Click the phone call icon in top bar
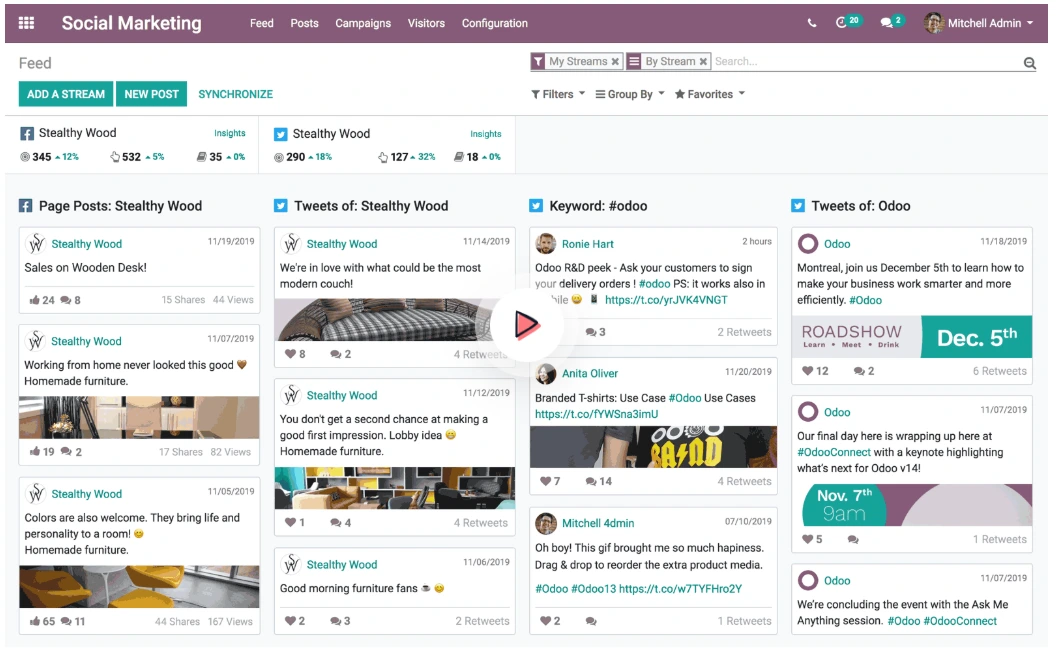1056x656 pixels. [812, 23]
